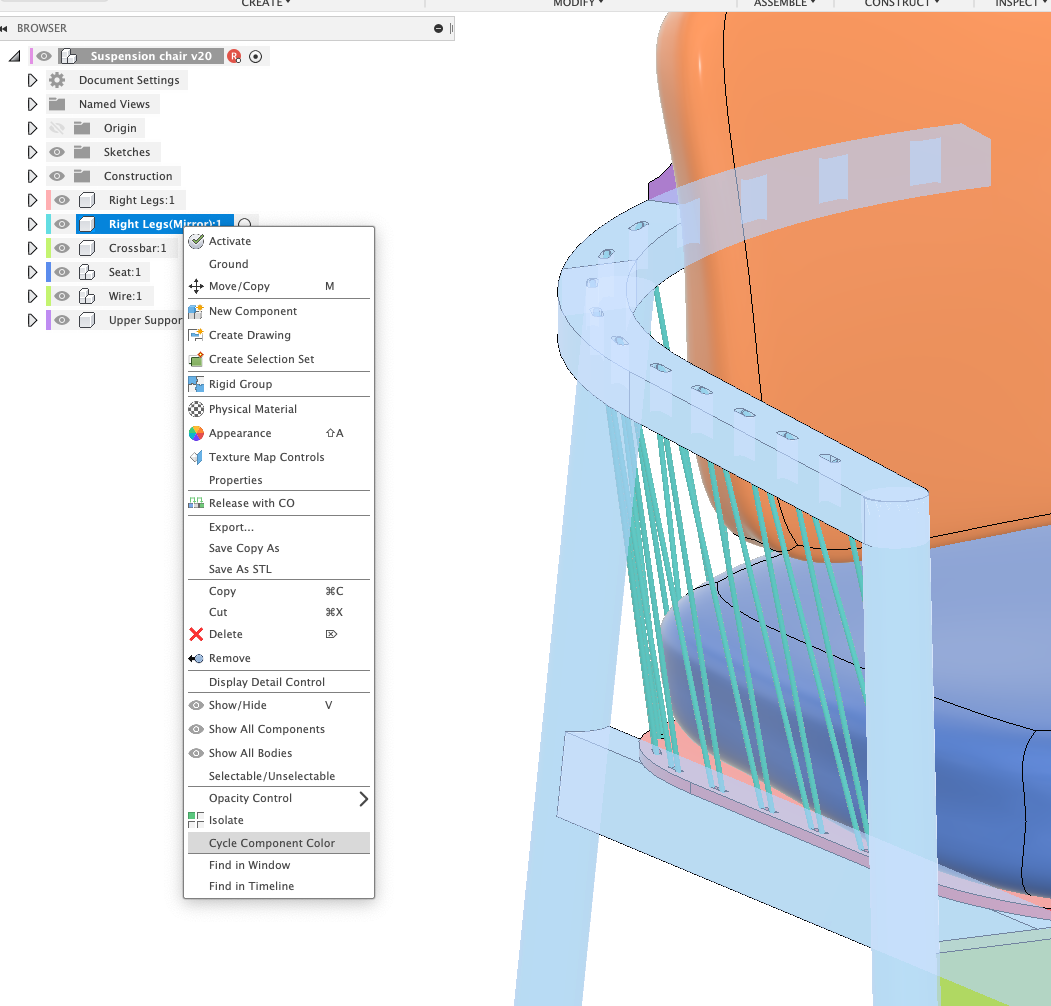The image size is (1051, 1006).
Task: Expand the Sketches folder disclosure triangle
Action: pyautogui.click(x=31, y=151)
